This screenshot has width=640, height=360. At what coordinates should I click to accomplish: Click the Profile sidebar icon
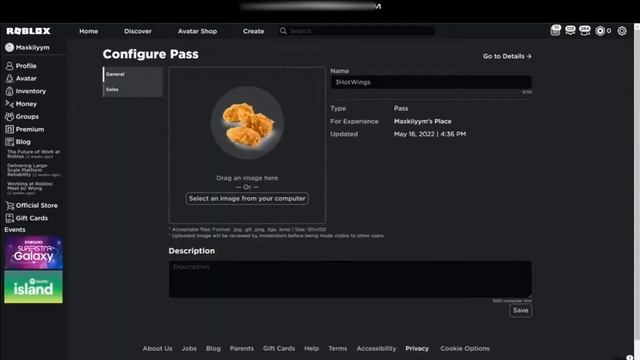[x=9, y=66]
